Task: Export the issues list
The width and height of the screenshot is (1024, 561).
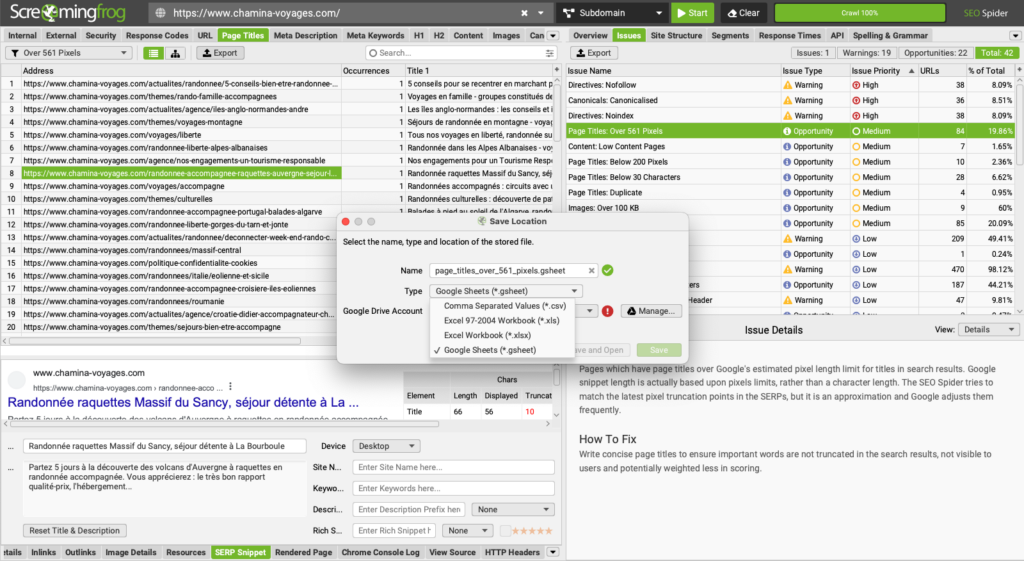Action: tap(594, 53)
